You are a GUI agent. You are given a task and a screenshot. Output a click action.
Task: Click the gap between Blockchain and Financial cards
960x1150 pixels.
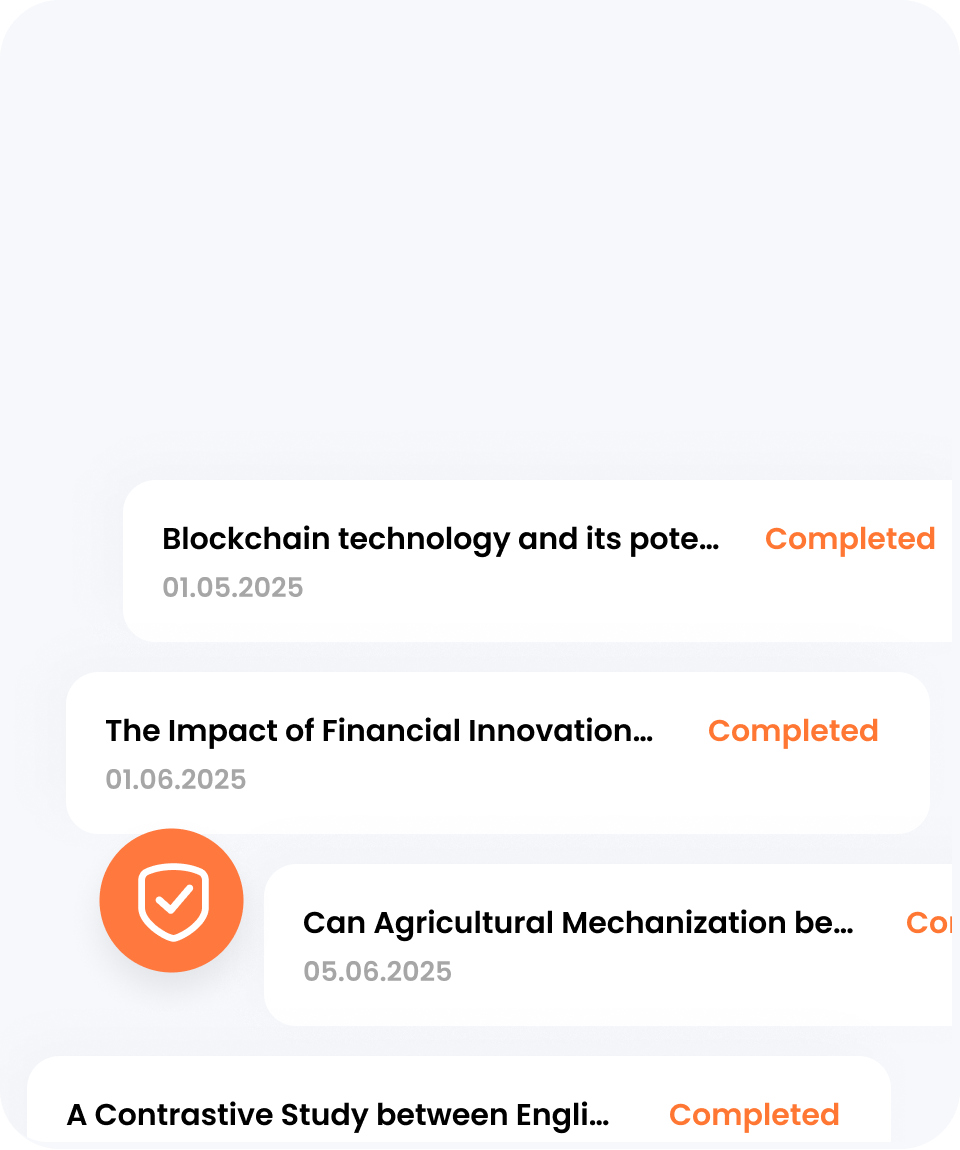(x=499, y=657)
